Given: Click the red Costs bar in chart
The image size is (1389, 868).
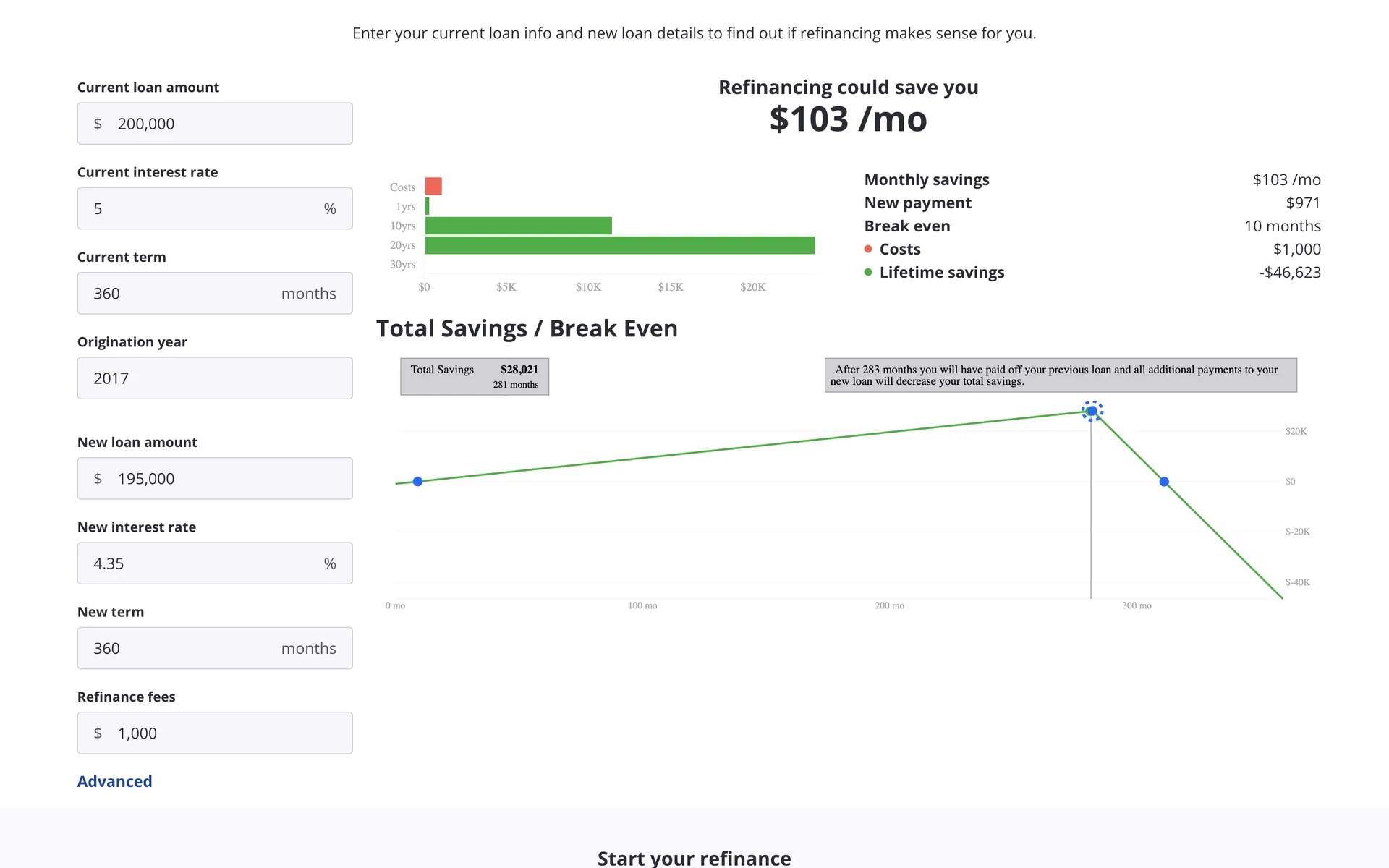Looking at the screenshot, I should pyautogui.click(x=433, y=187).
